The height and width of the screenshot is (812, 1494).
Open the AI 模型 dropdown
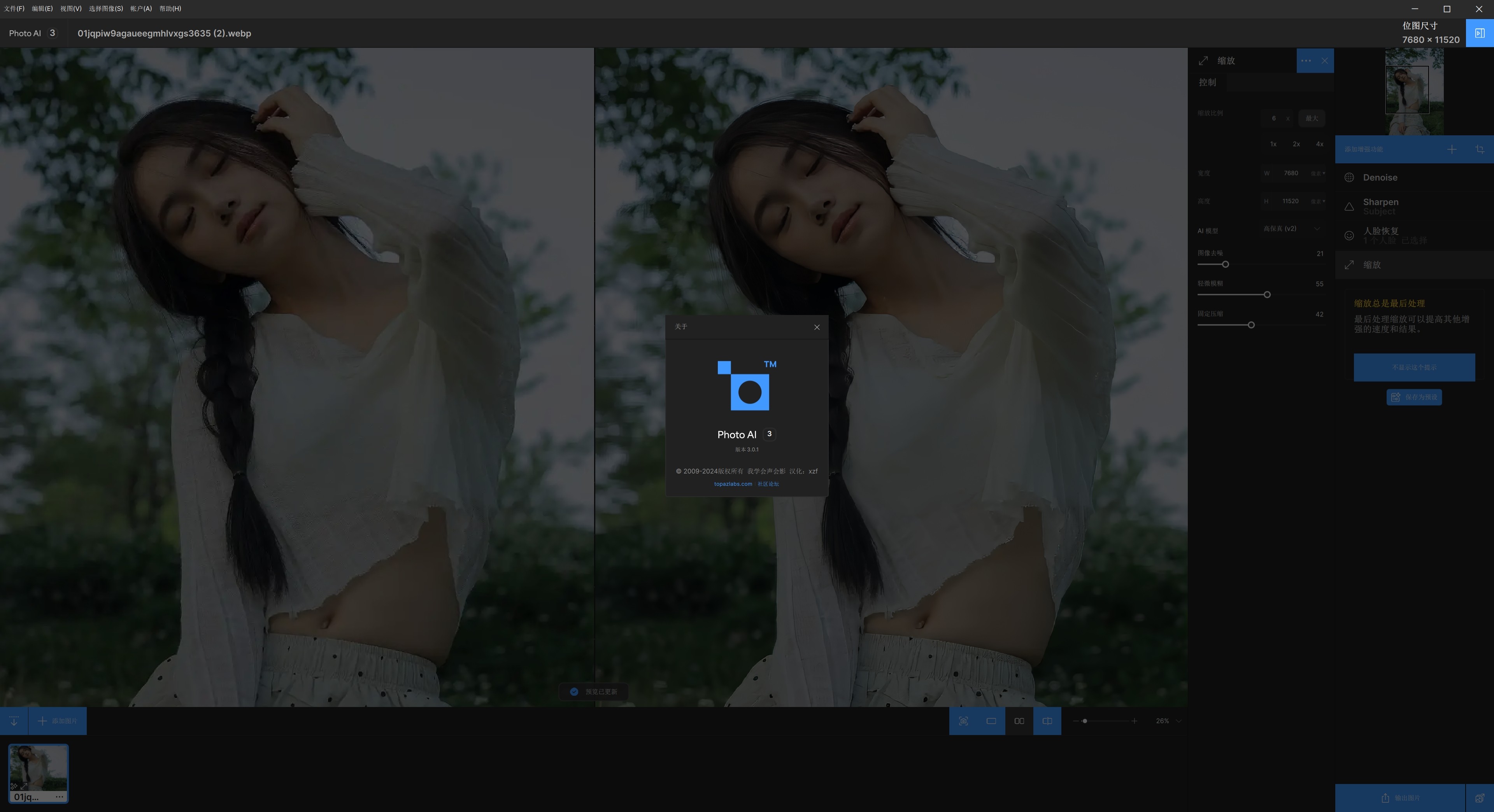click(1293, 229)
